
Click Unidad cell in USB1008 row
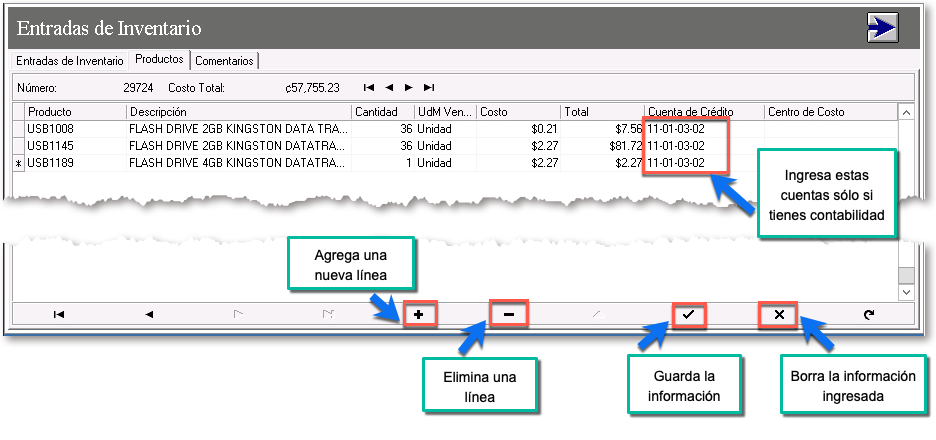tap(445, 128)
